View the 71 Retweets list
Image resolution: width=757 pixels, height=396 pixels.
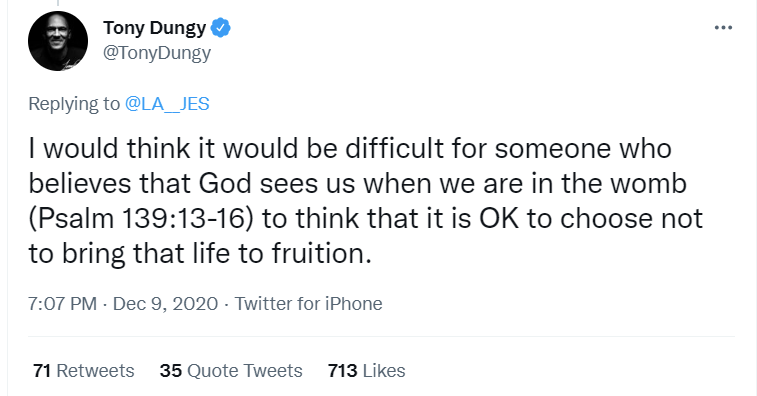tap(84, 370)
